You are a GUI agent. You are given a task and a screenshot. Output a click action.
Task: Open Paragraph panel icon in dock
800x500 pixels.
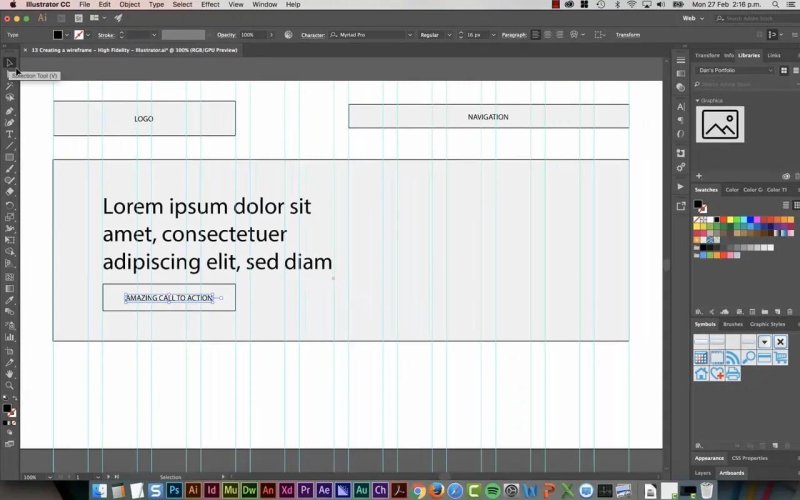681,120
